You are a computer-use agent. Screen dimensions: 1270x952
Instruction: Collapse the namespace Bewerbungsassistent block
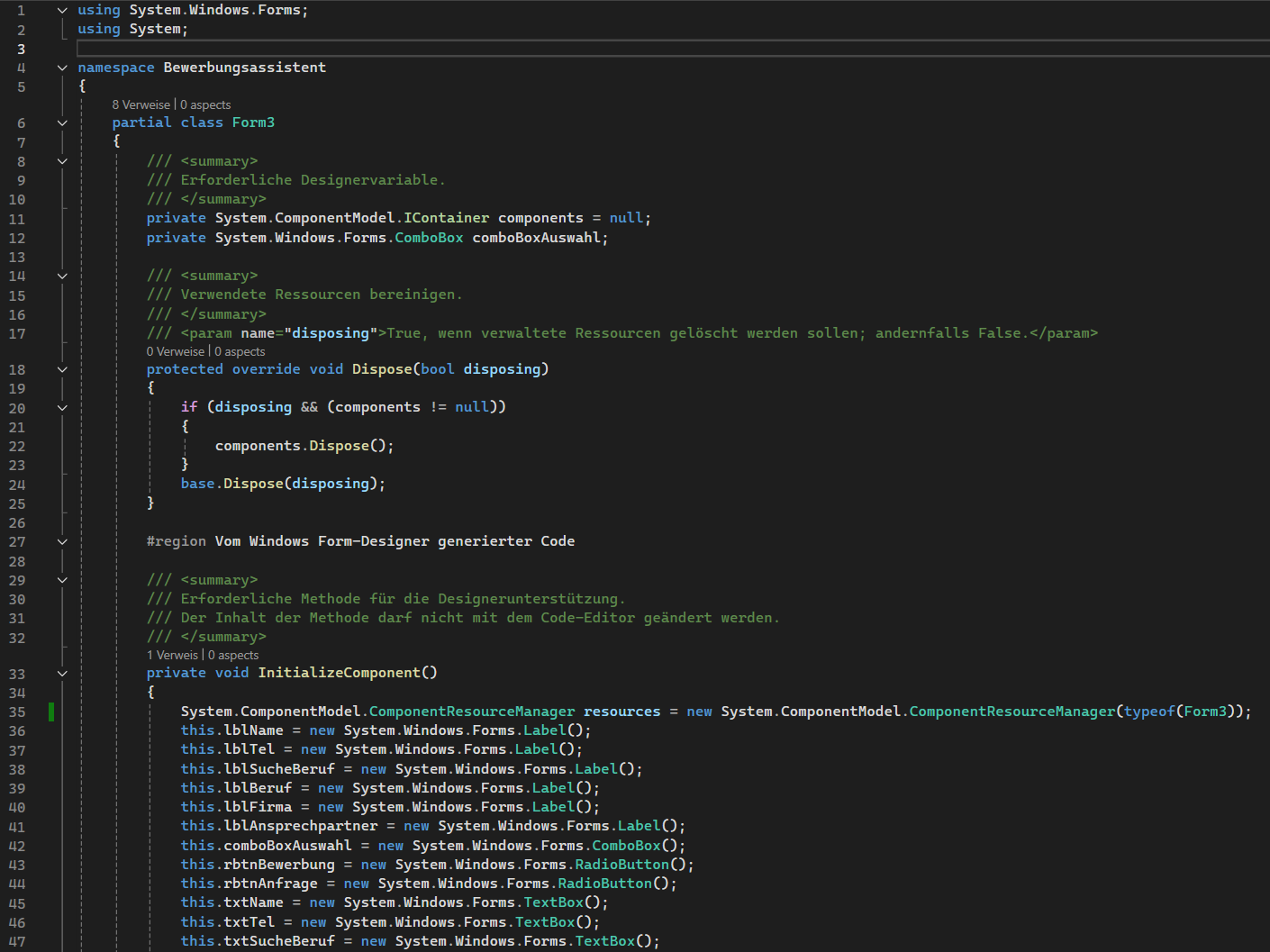62,68
